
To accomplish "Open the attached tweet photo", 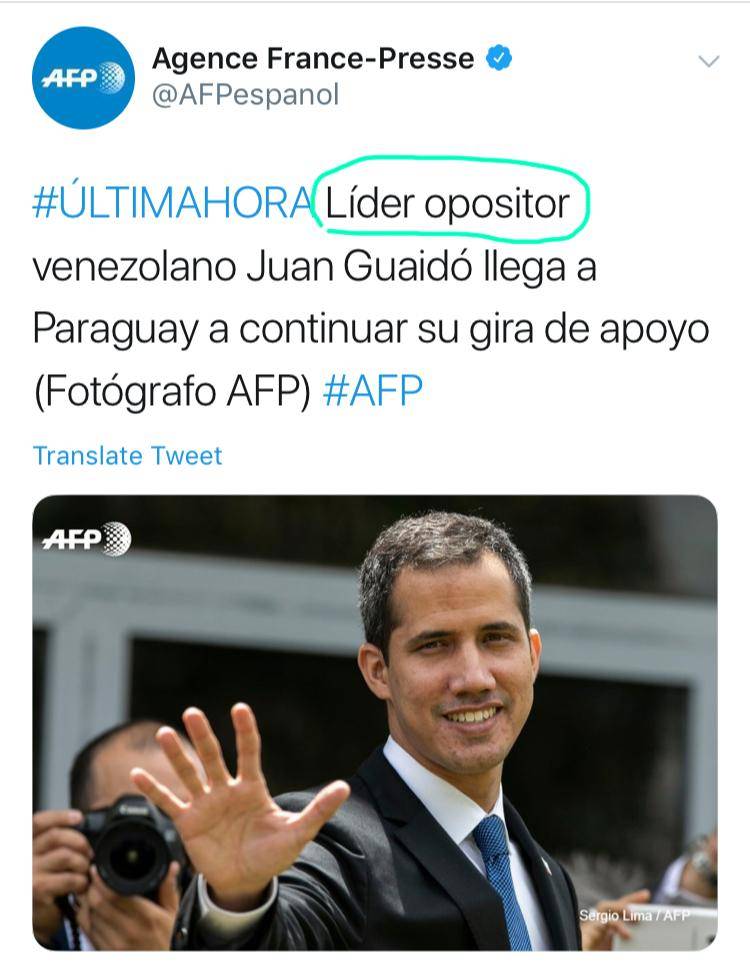I will [374, 722].
